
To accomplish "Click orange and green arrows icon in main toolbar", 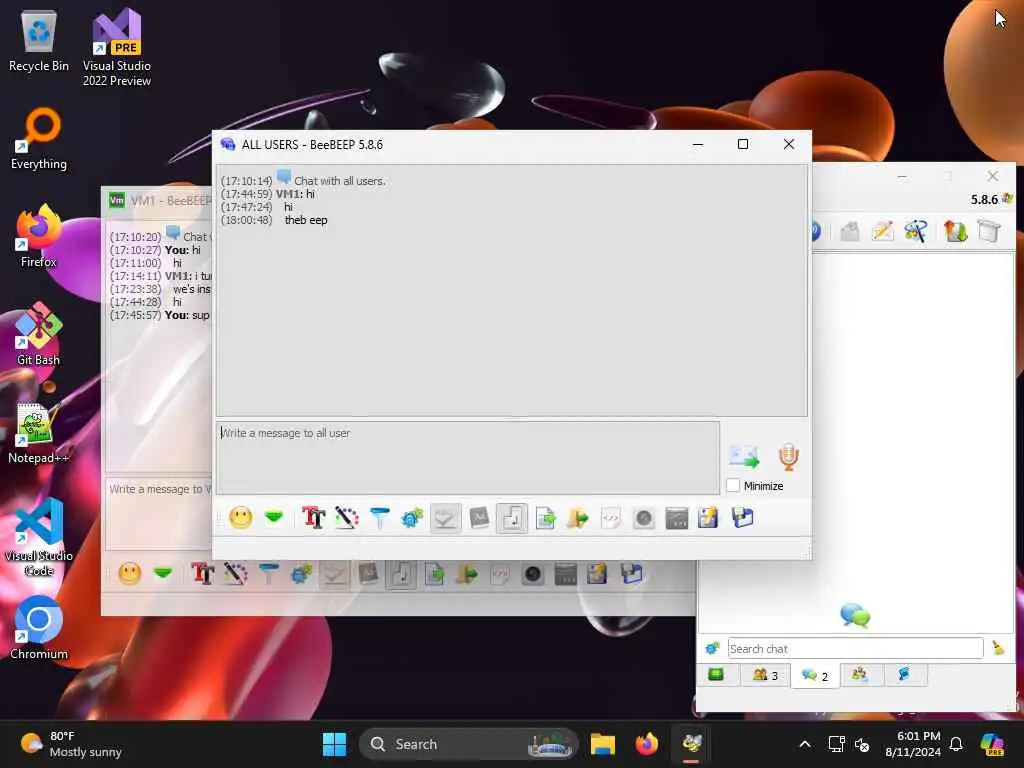I will tap(955, 231).
